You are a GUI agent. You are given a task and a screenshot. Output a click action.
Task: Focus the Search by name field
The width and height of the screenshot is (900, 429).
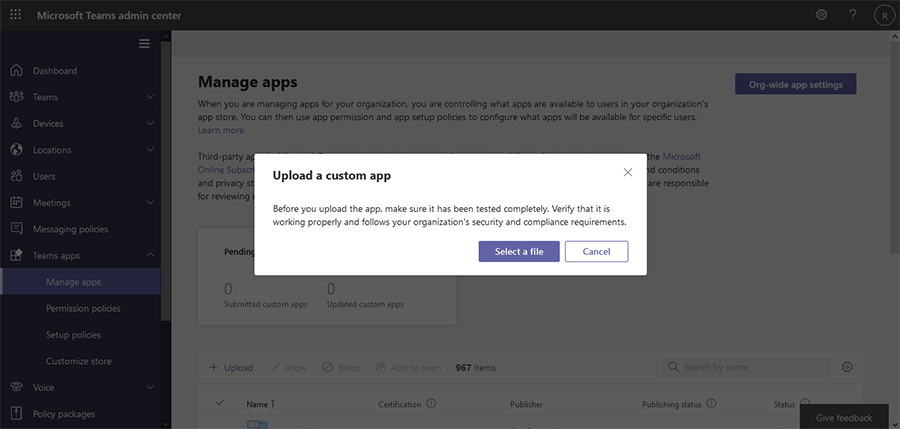(746, 367)
